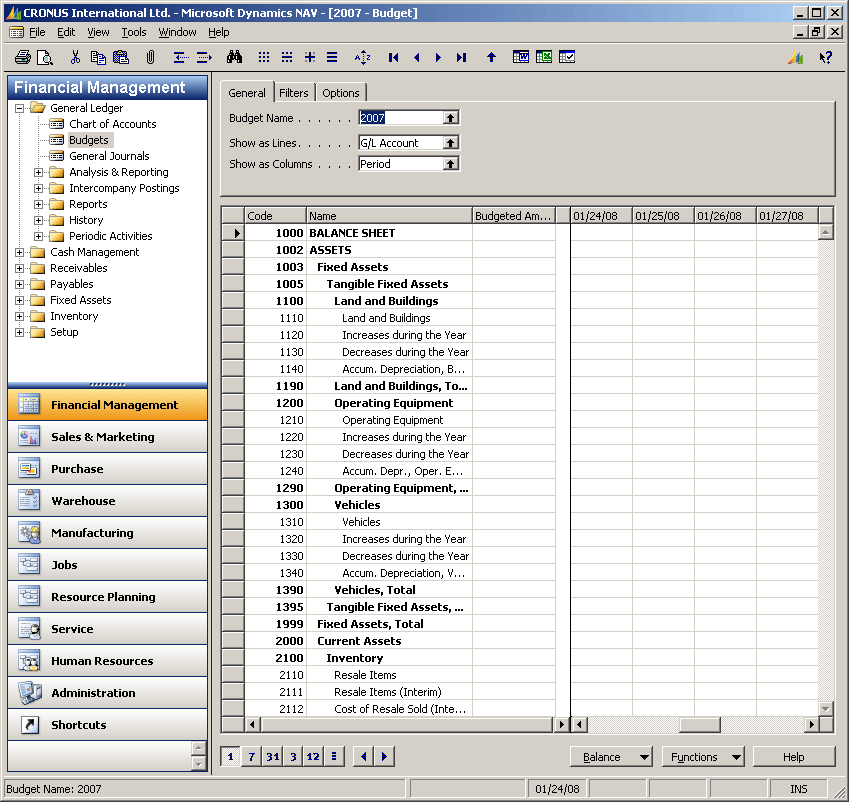Click the Dynamics NAV logo icon in toolbar

point(795,57)
